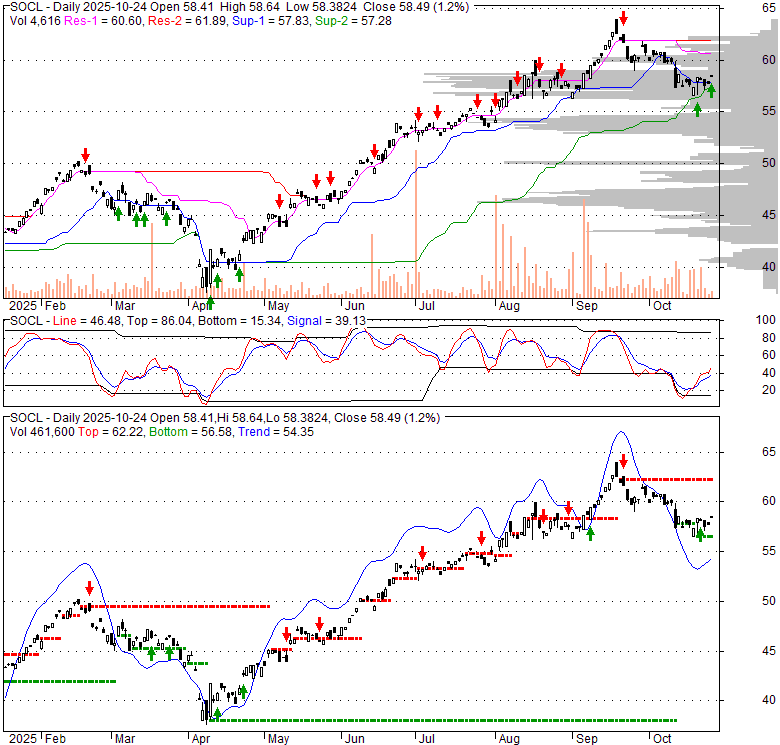Click the '65' price label of top chart

(769, 7)
